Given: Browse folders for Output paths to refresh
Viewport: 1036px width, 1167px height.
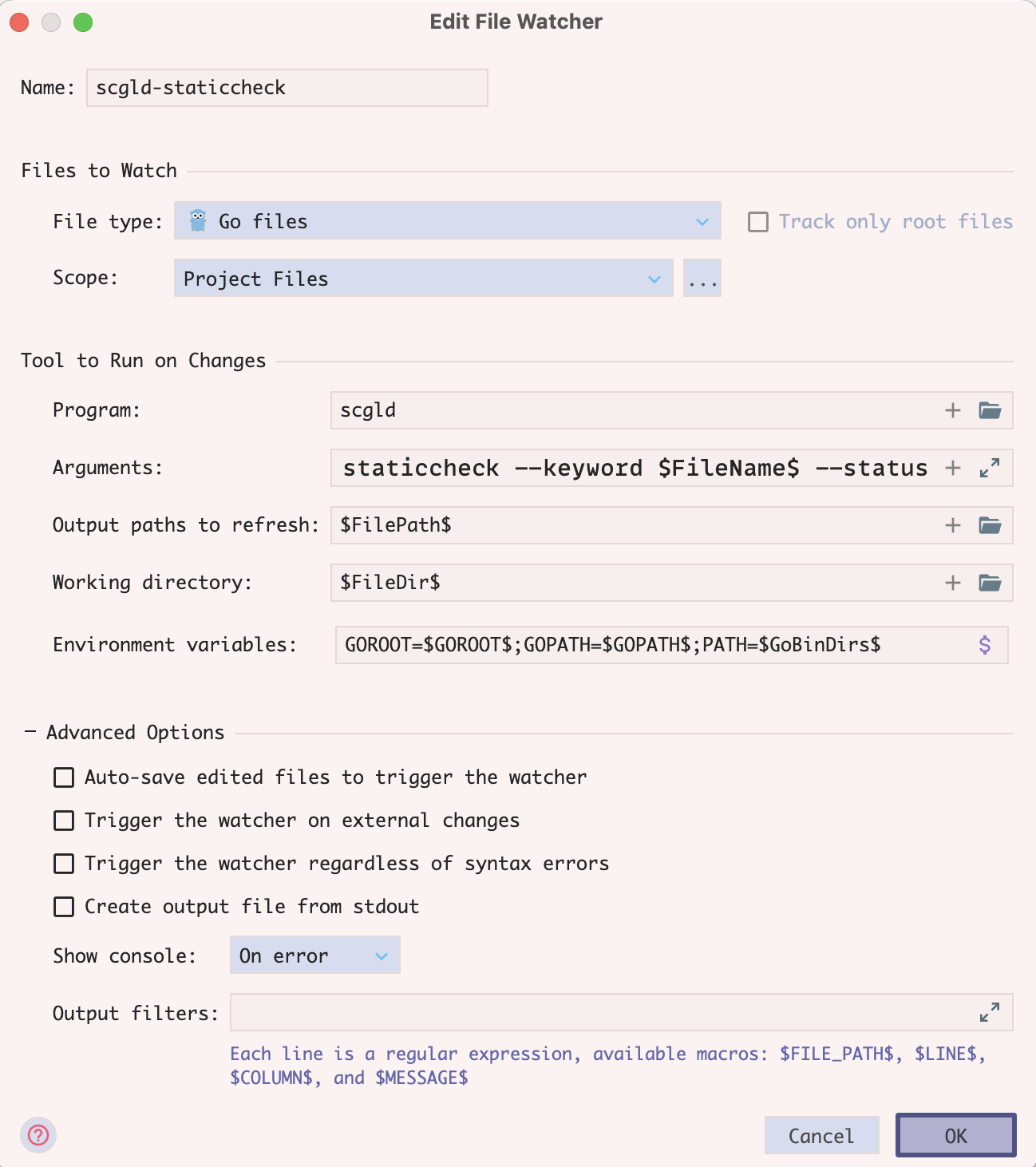Looking at the screenshot, I should click(x=990, y=525).
